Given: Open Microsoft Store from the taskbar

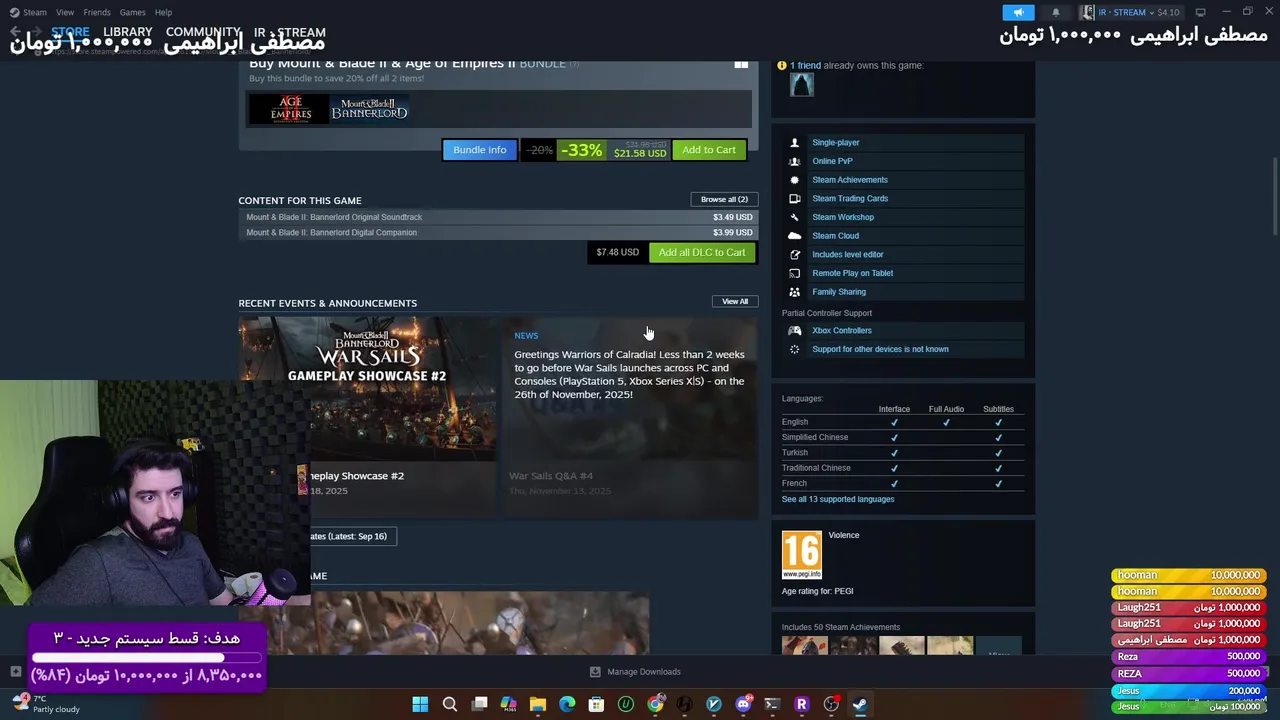Looking at the screenshot, I should coord(596,704).
